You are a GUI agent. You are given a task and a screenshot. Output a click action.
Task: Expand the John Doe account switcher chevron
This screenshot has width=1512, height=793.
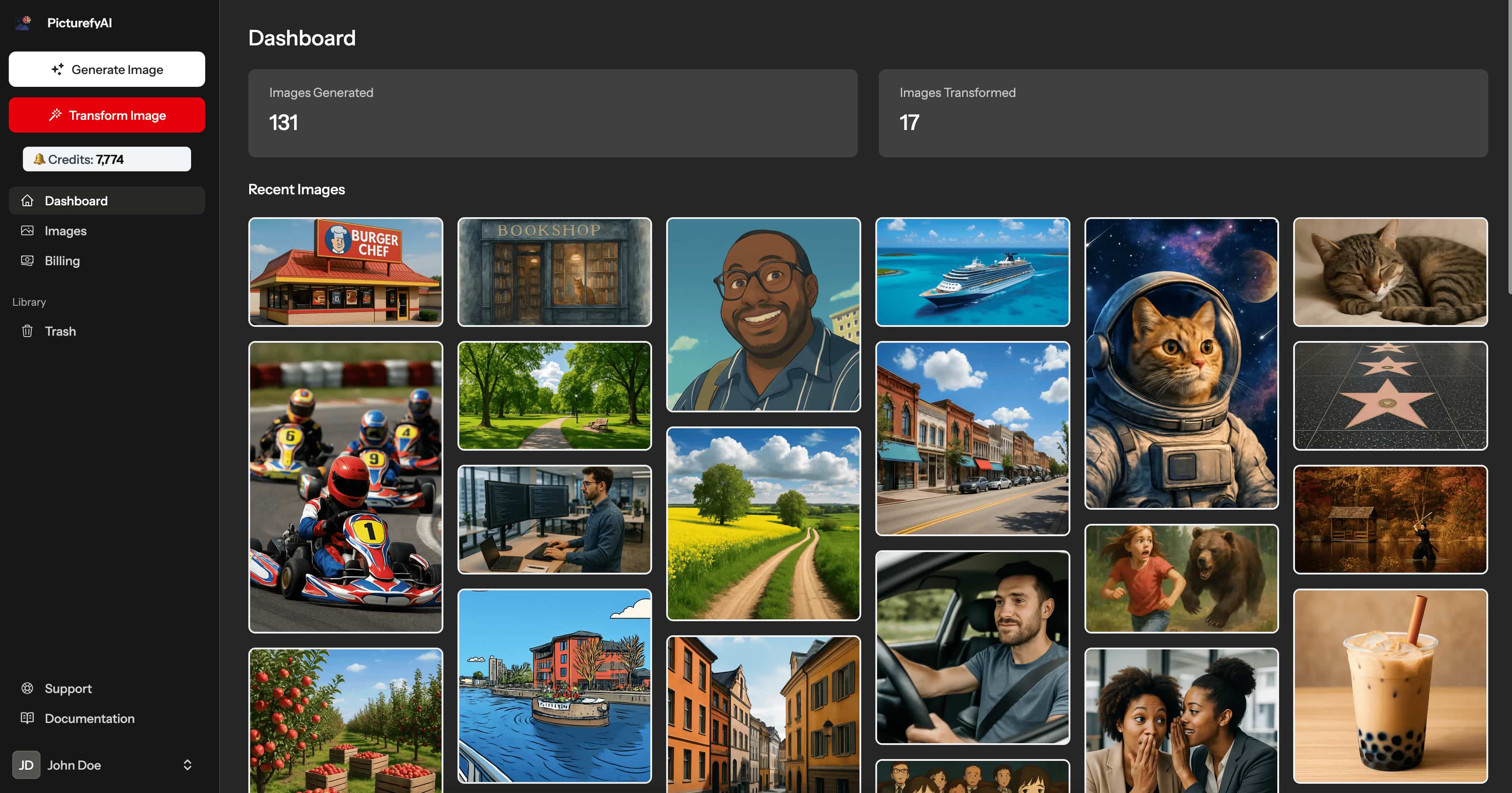pos(187,764)
